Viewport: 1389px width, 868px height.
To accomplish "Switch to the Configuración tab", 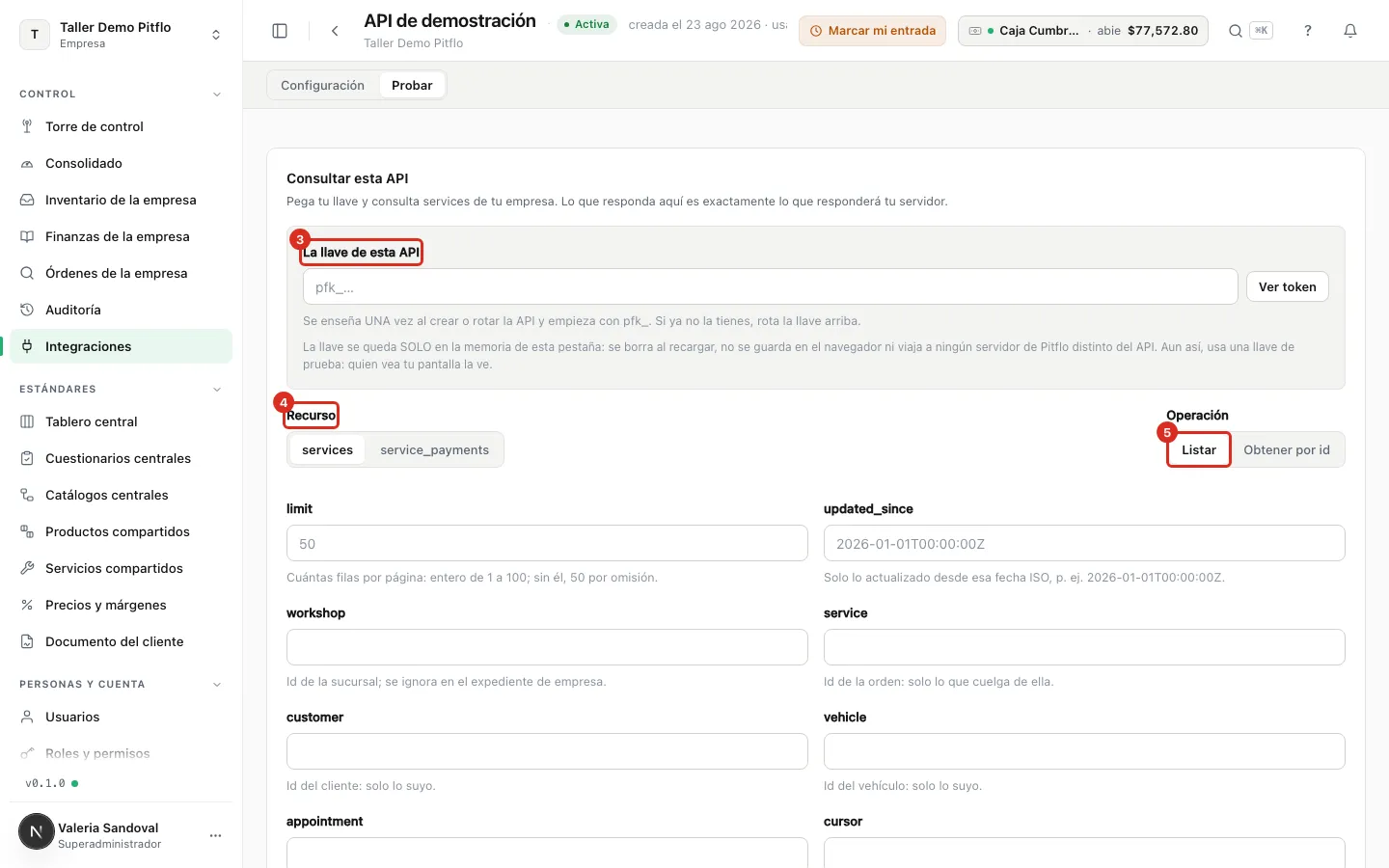I will (322, 85).
